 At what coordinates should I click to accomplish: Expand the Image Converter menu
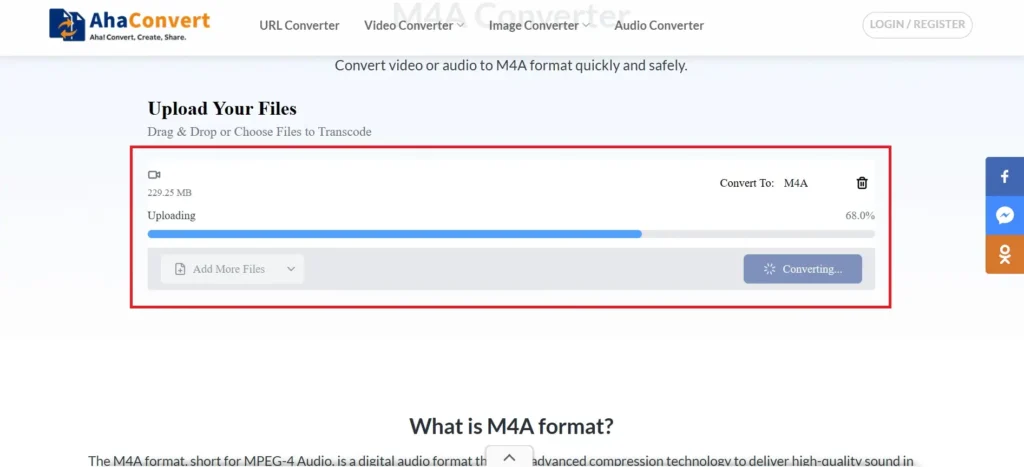click(x=539, y=25)
